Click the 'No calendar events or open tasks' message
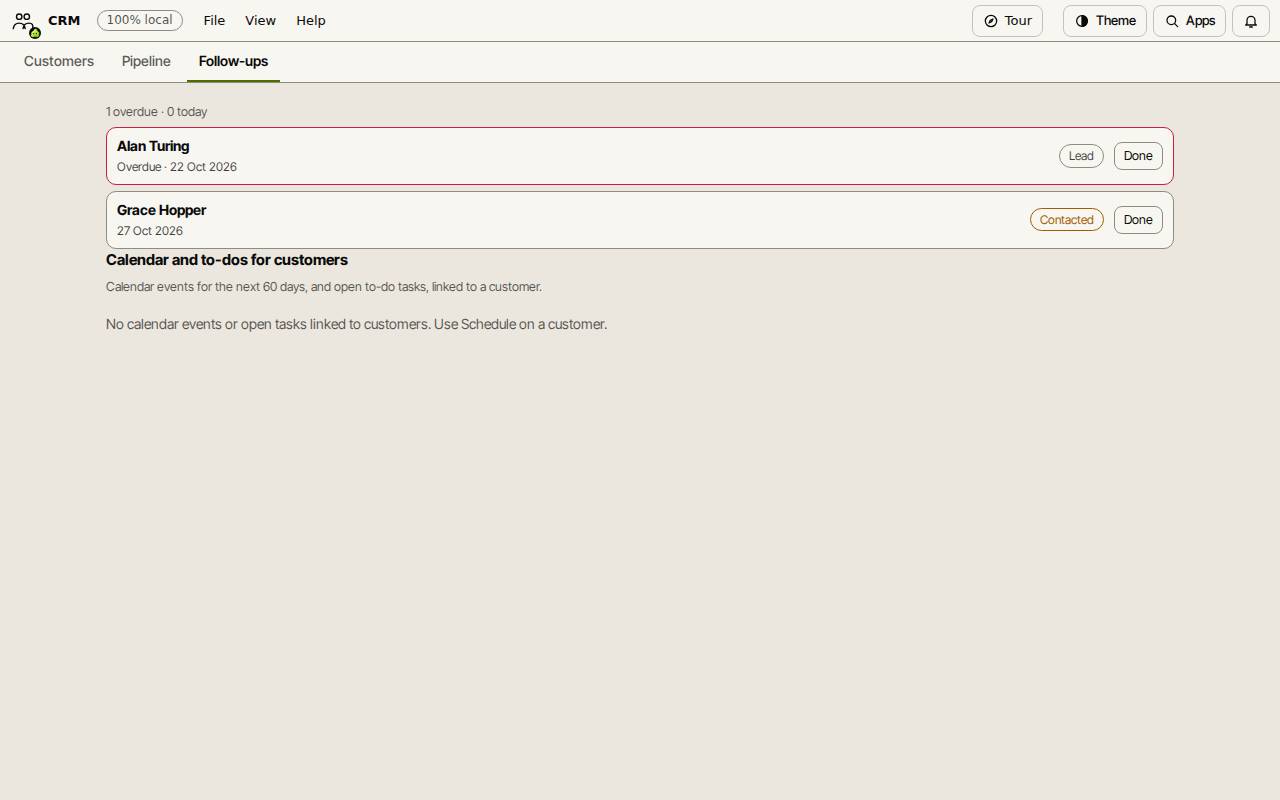The width and height of the screenshot is (1280, 800). point(356,324)
